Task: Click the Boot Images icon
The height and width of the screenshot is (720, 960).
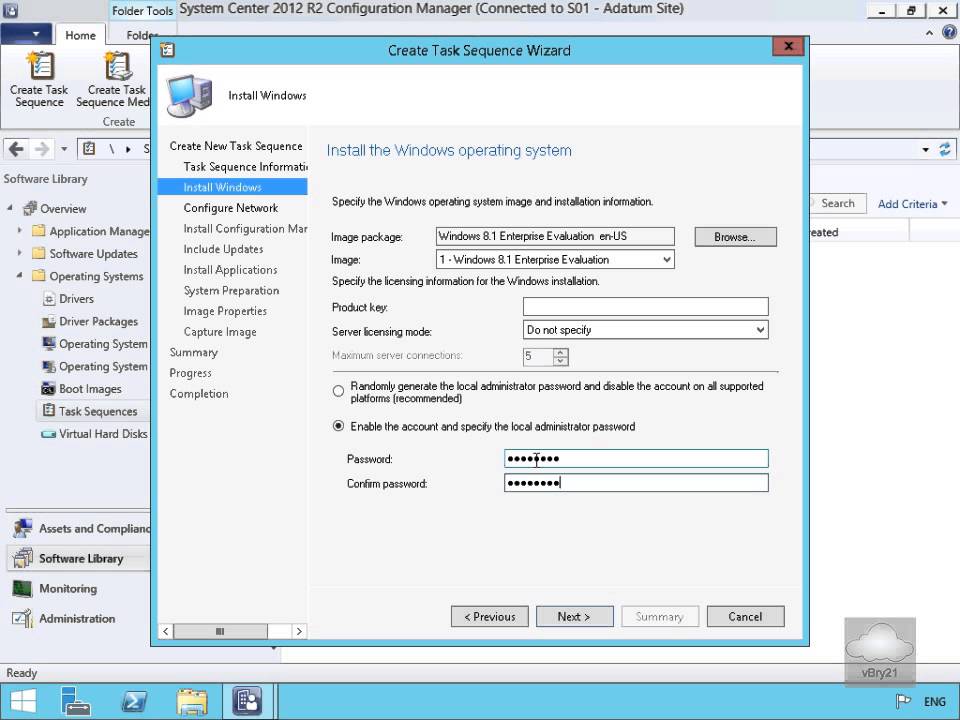Action: 48,389
